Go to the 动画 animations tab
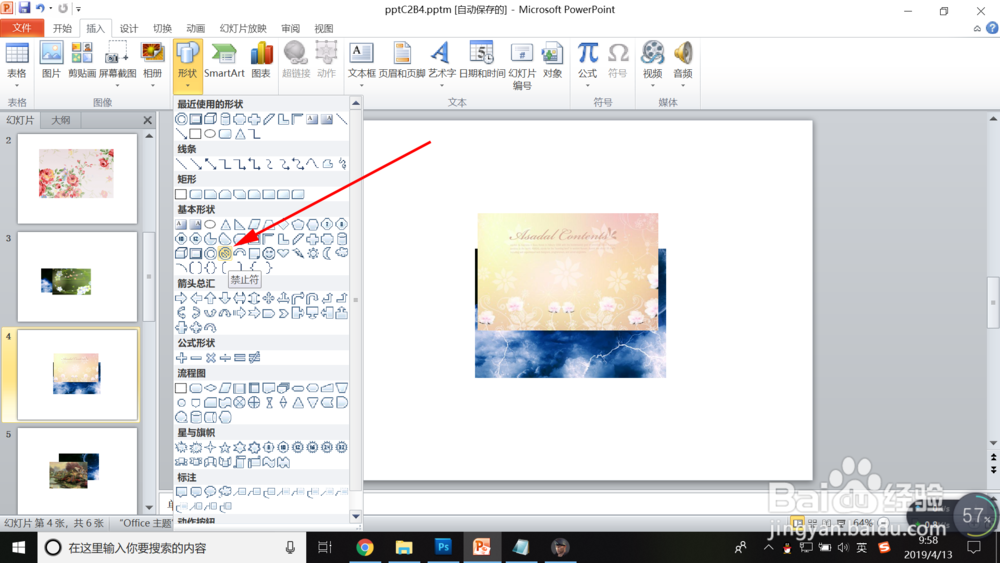 pyautogui.click(x=195, y=28)
